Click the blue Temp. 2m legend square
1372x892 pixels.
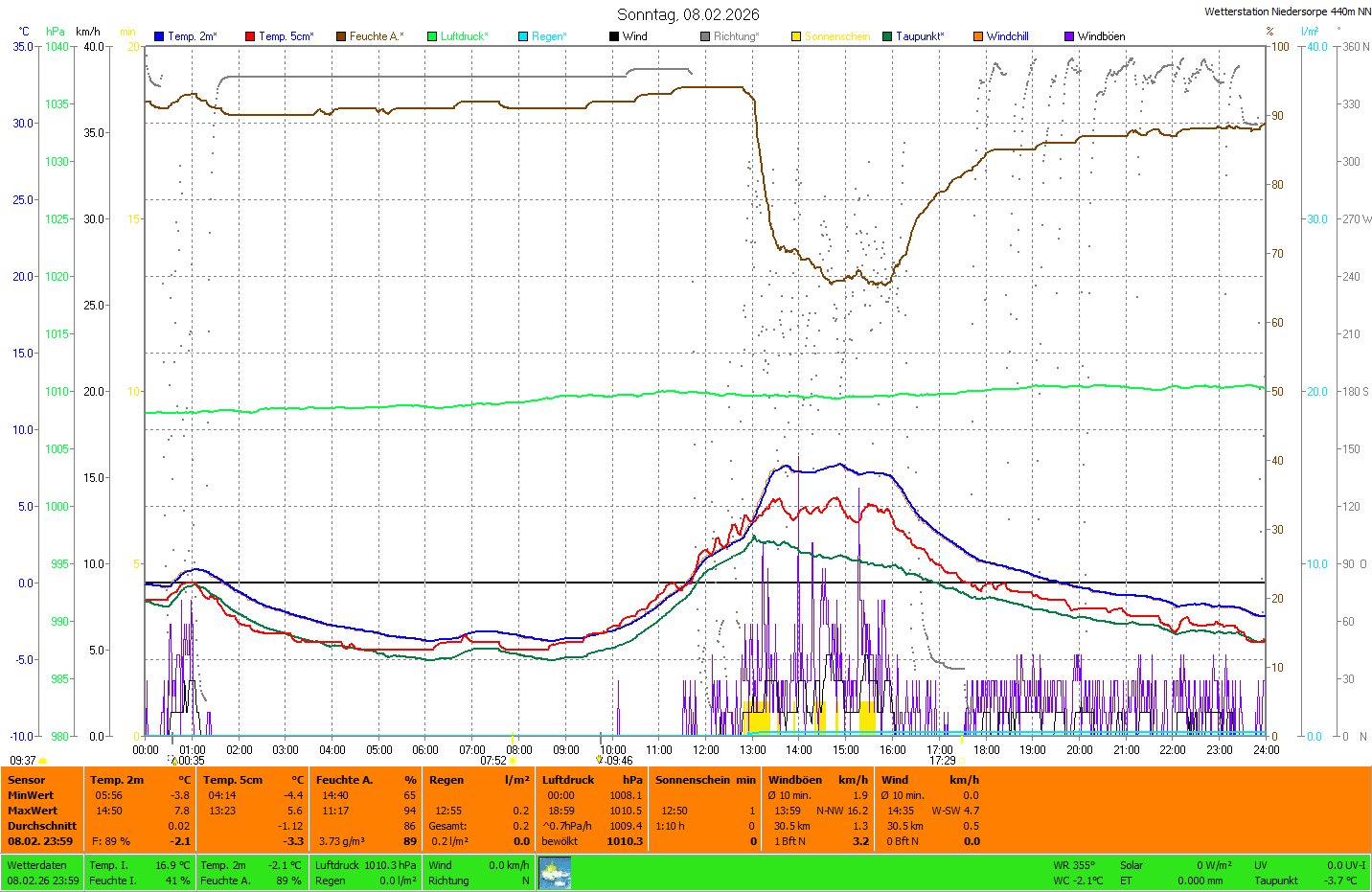pyautogui.click(x=159, y=36)
